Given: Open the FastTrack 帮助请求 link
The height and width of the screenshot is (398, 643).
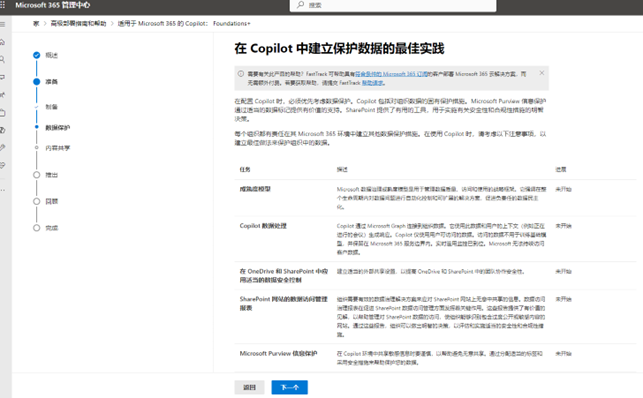Looking at the screenshot, I should coord(372,83).
